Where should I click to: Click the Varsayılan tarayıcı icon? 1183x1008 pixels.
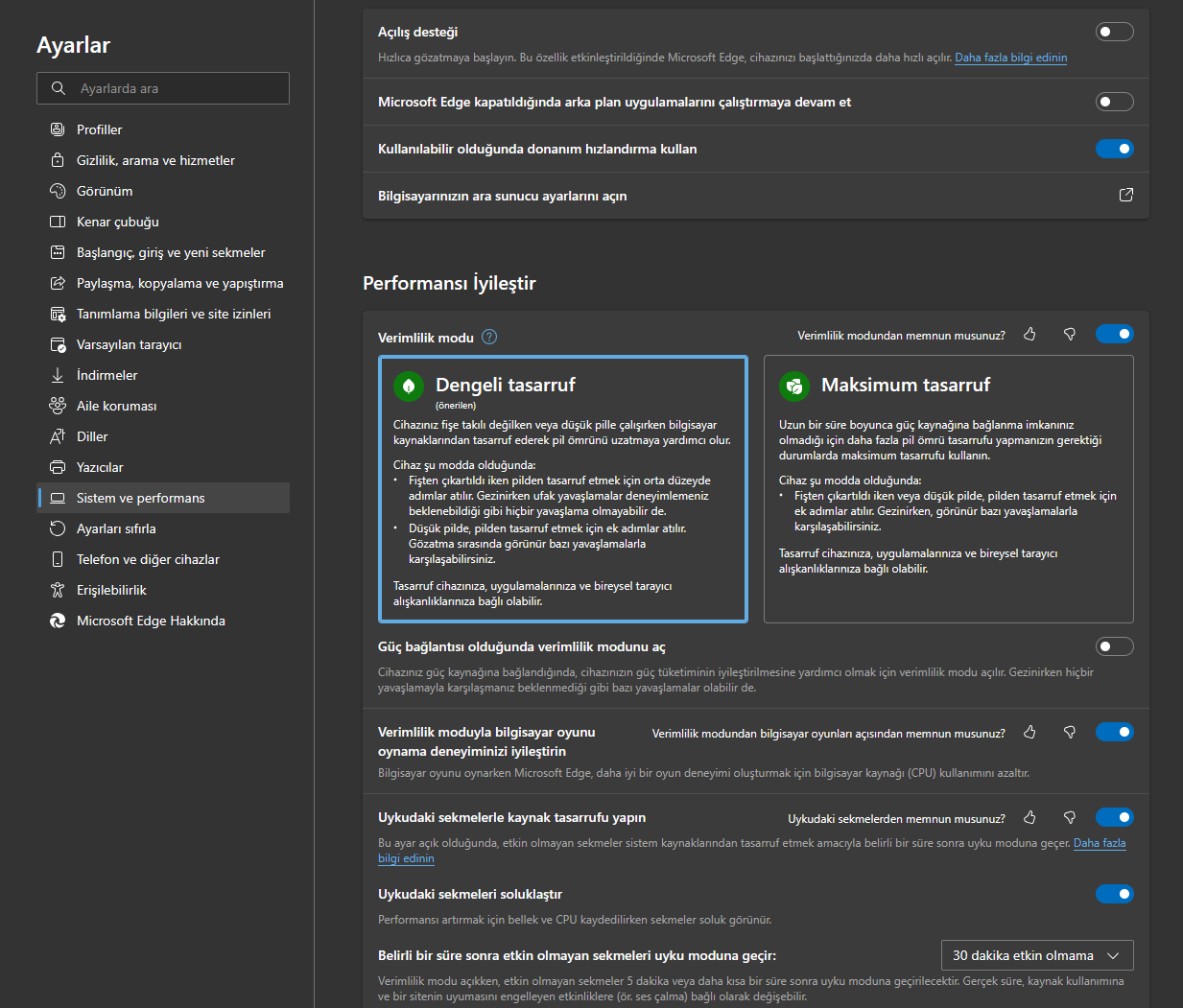58,344
